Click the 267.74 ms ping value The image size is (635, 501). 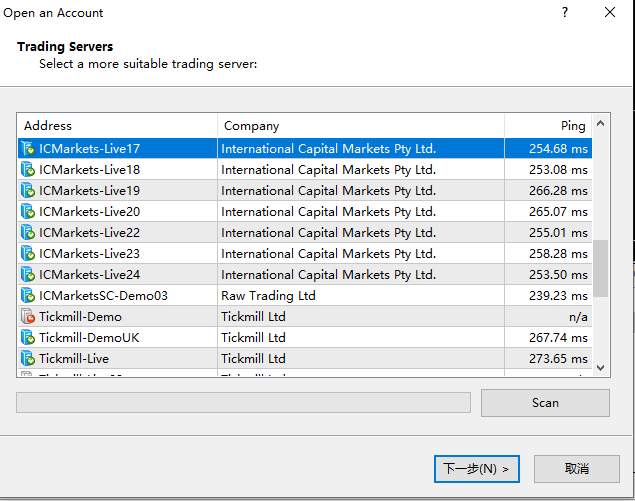[x=558, y=338]
